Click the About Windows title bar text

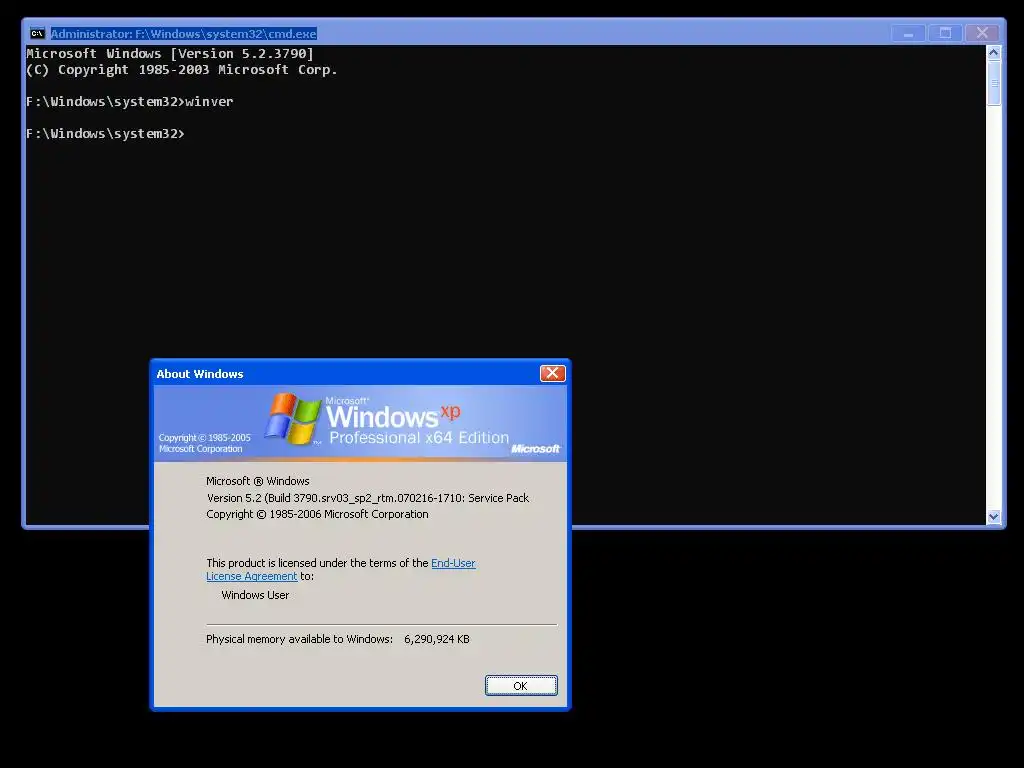pos(200,374)
